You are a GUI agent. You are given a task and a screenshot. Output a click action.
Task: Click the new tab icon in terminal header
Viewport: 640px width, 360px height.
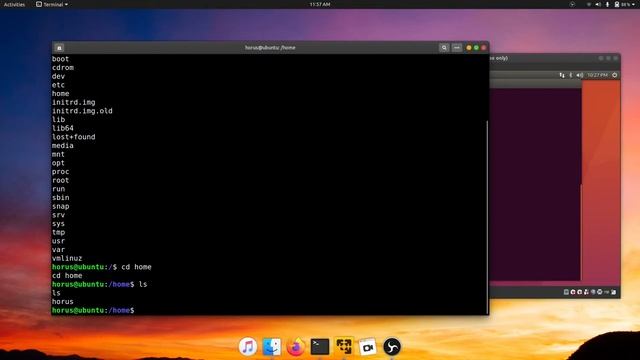click(59, 48)
